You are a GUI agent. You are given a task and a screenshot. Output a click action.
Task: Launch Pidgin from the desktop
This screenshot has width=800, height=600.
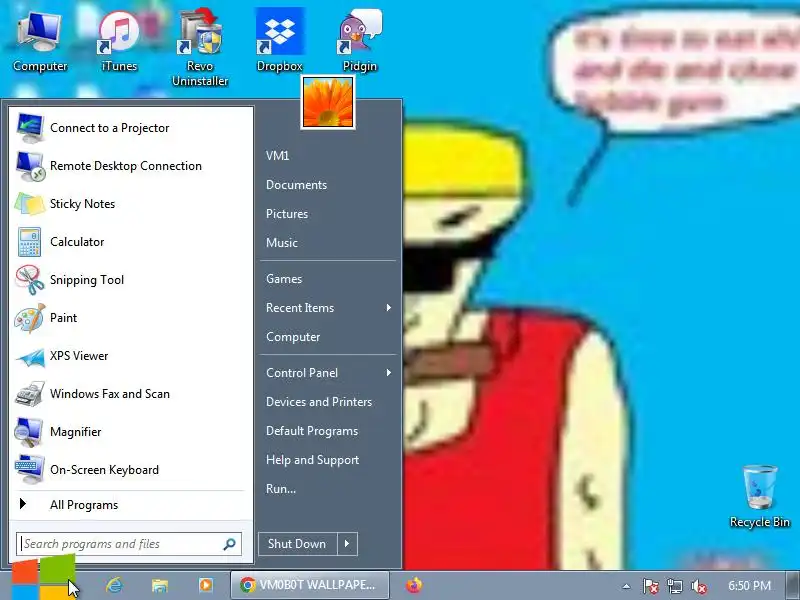(x=360, y=41)
